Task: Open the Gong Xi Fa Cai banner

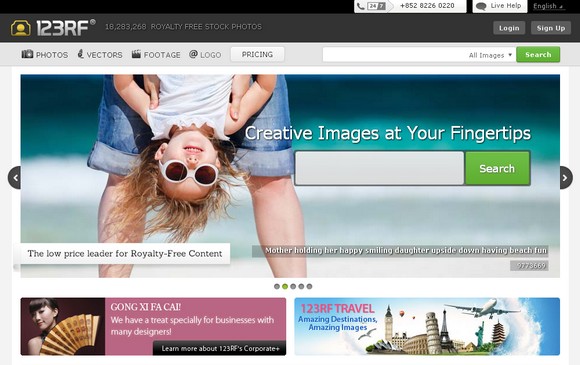Action: click(153, 327)
